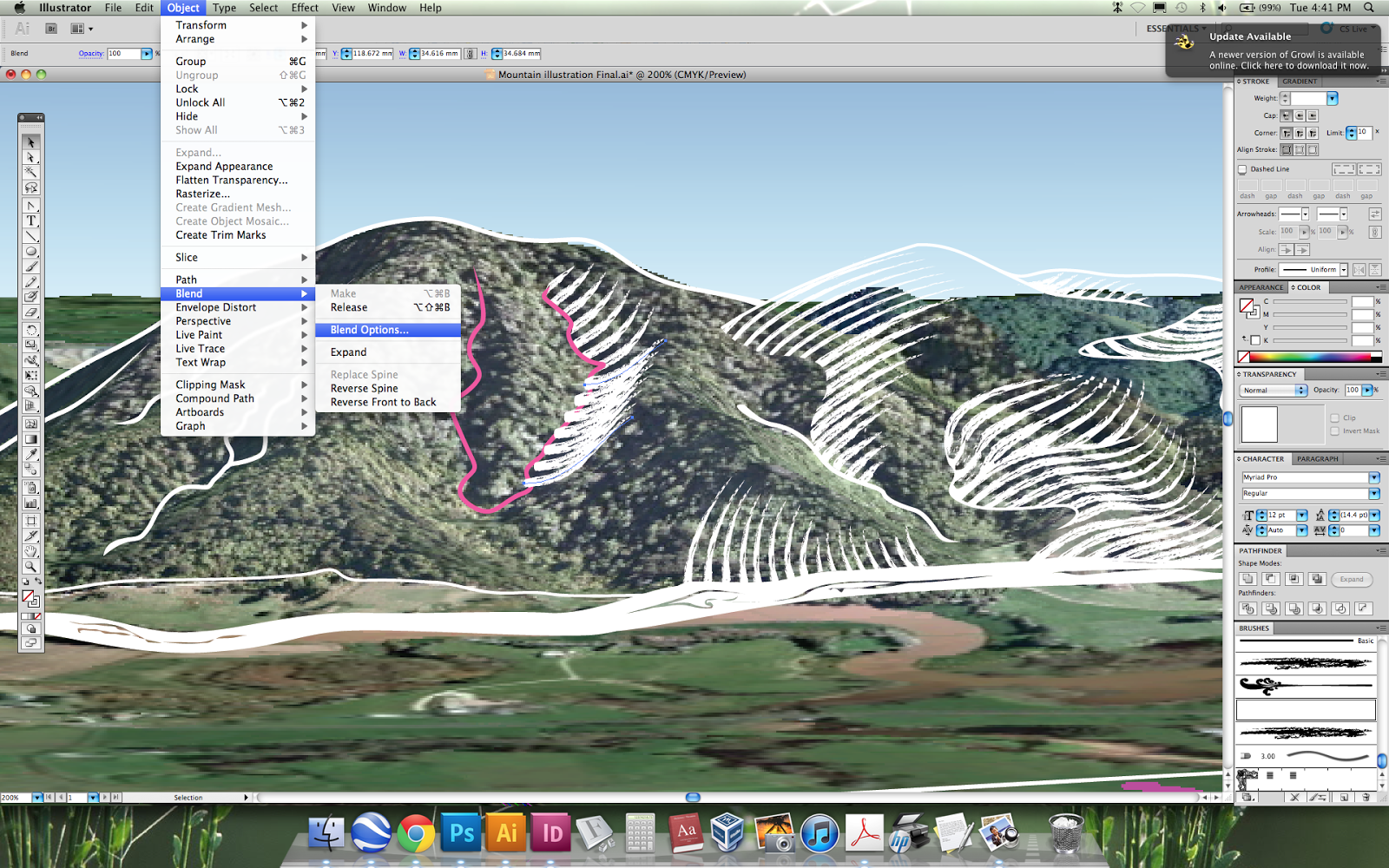Open the blending mode Normal dropdown
The height and width of the screenshot is (868, 1389).
click(1274, 391)
